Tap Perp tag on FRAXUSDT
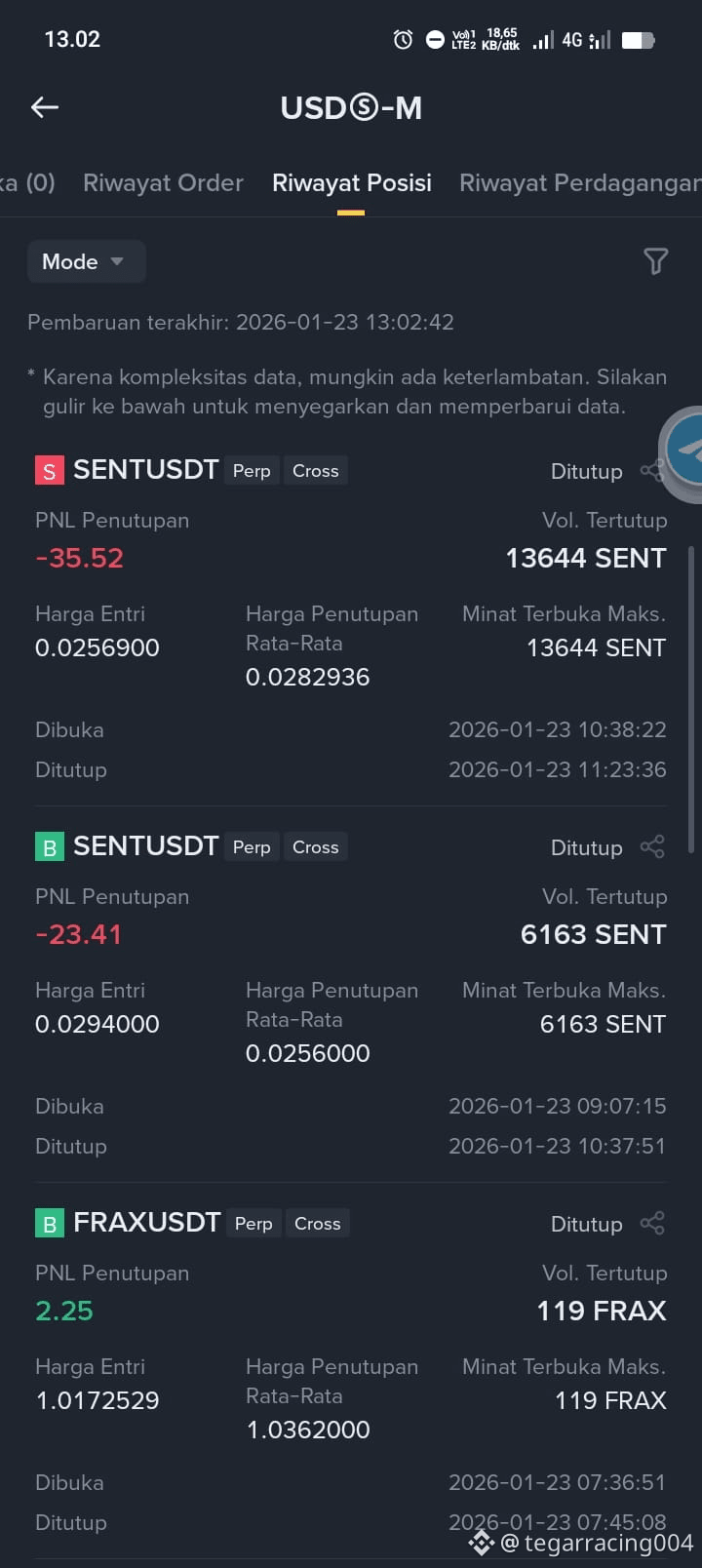Viewport: 702px width, 1568px height. [x=253, y=1224]
